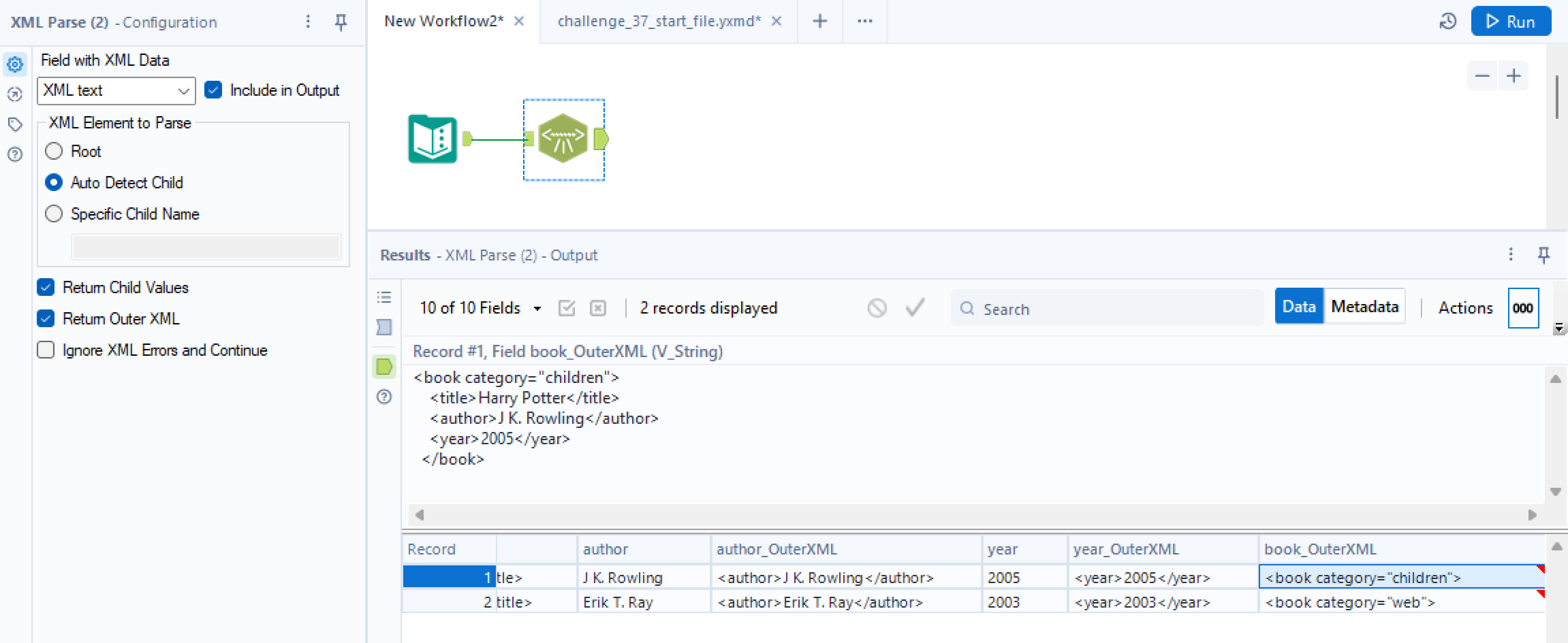The height and width of the screenshot is (643, 1568).
Task: Click the Search results input field
Action: (1108, 309)
